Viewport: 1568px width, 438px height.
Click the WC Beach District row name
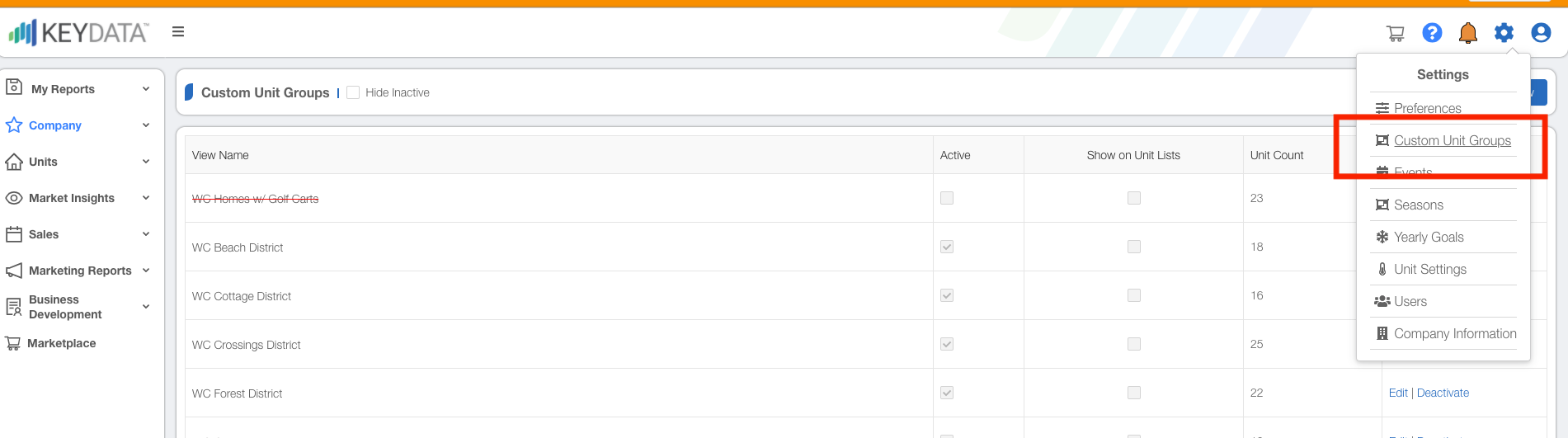pos(238,247)
